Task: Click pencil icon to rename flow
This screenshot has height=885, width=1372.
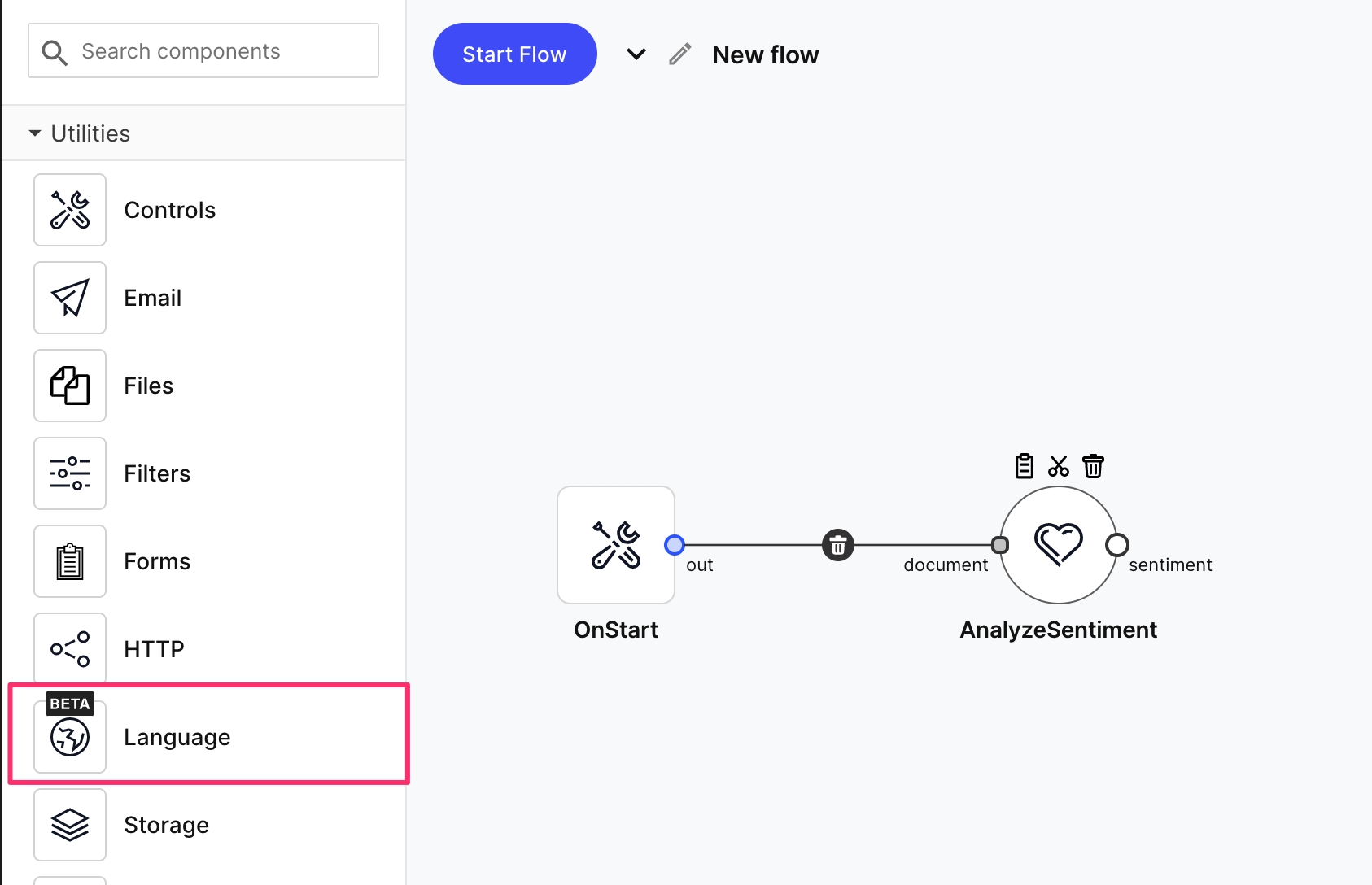Action: click(x=680, y=54)
